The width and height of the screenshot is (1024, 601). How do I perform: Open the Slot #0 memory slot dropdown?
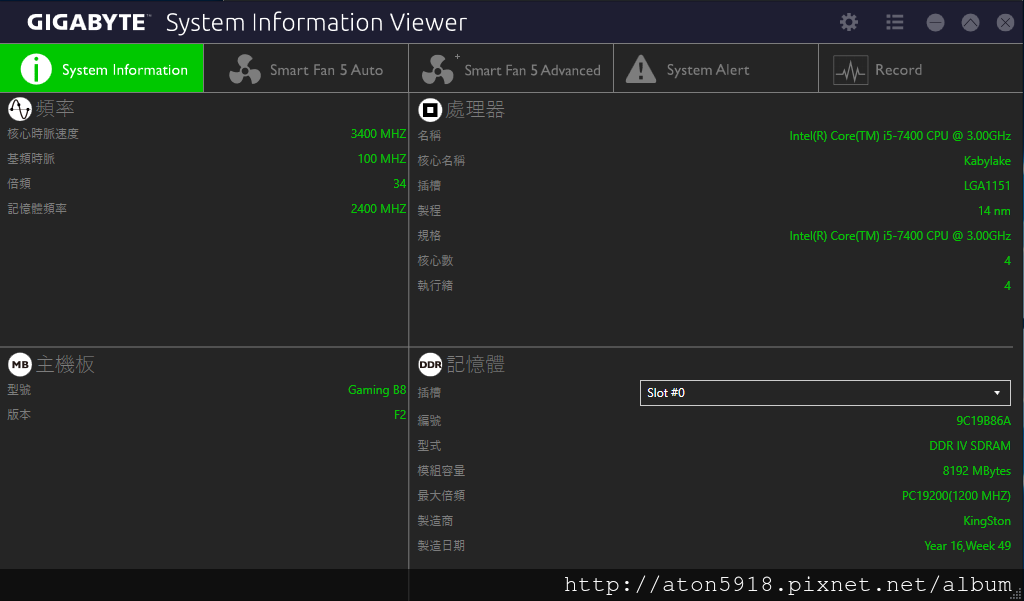click(825, 393)
